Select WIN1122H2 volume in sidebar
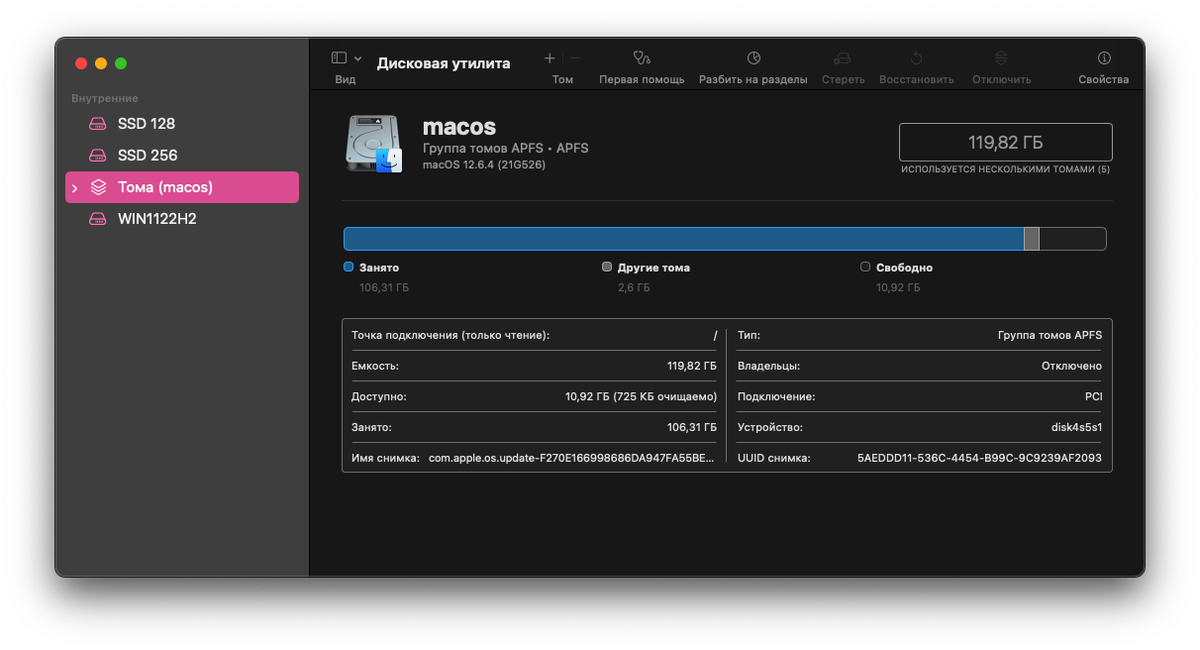Screen dimensions: 1200x650 [182, 218]
